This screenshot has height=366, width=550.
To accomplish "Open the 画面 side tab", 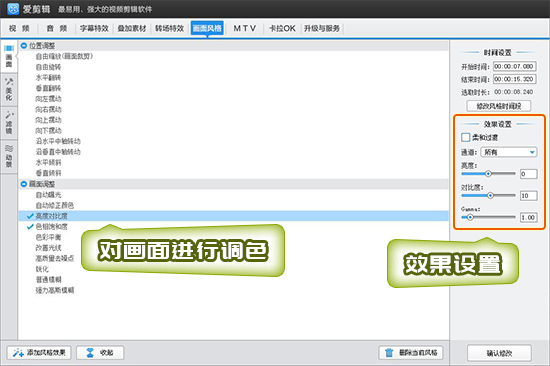I will click(x=9, y=56).
